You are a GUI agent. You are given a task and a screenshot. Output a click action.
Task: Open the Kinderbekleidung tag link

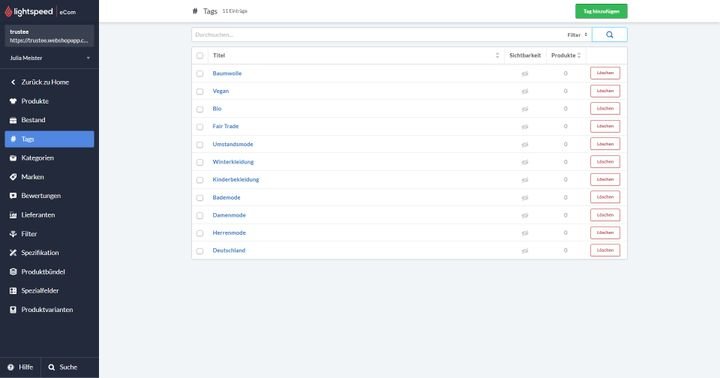(236, 180)
